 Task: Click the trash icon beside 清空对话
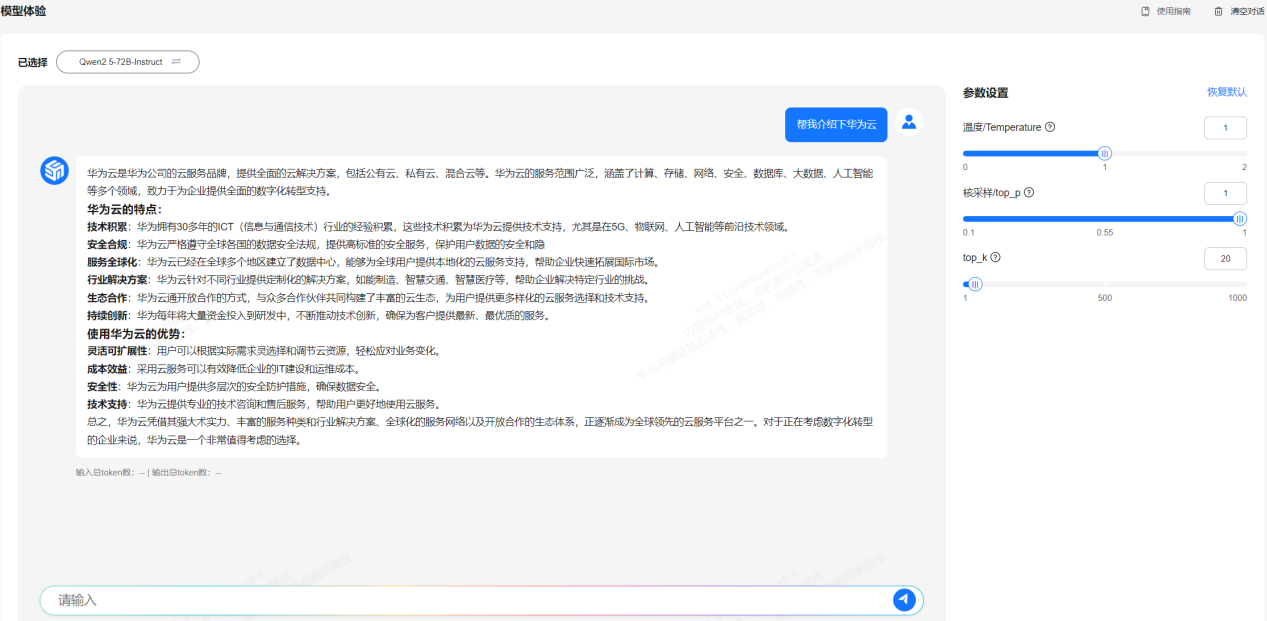pyautogui.click(x=1218, y=11)
